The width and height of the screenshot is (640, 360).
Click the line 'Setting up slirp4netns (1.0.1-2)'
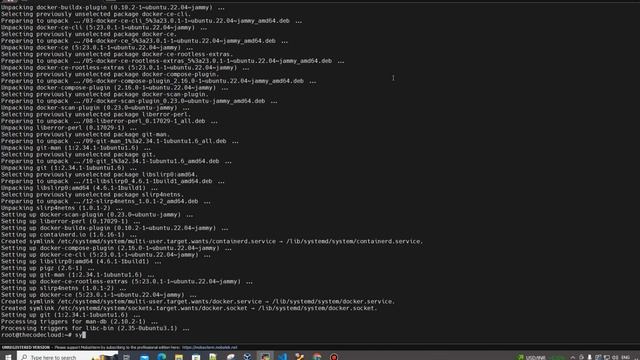click(63, 288)
